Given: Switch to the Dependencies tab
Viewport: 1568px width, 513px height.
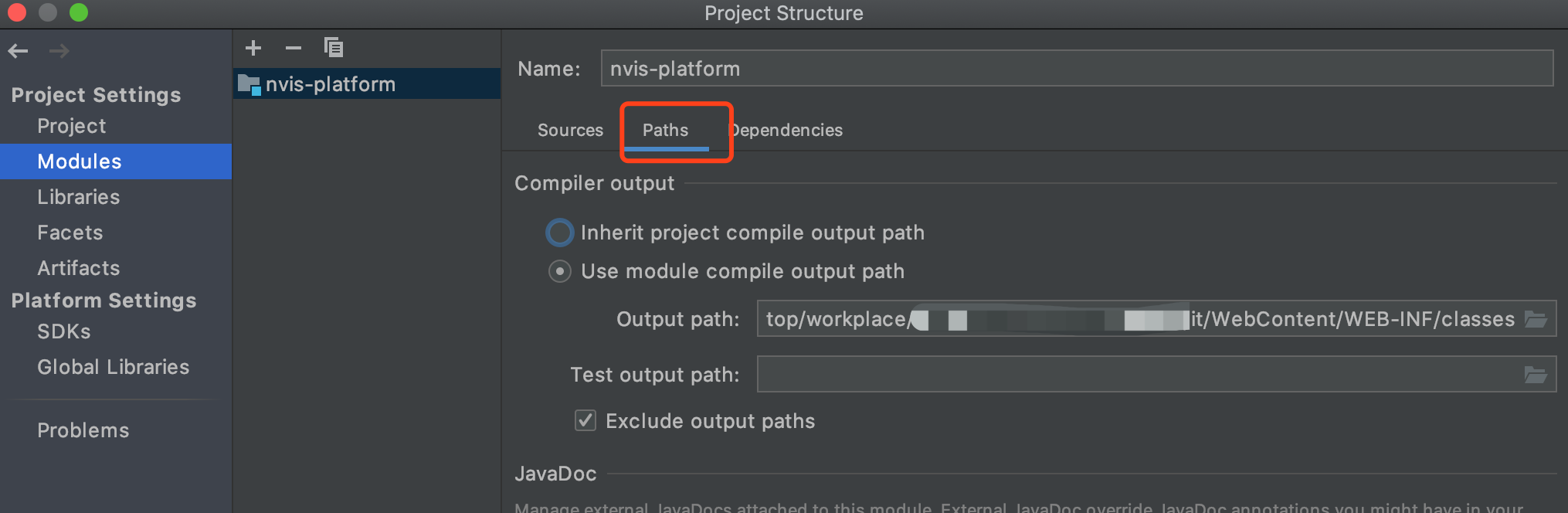Looking at the screenshot, I should [x=786, y=130].
